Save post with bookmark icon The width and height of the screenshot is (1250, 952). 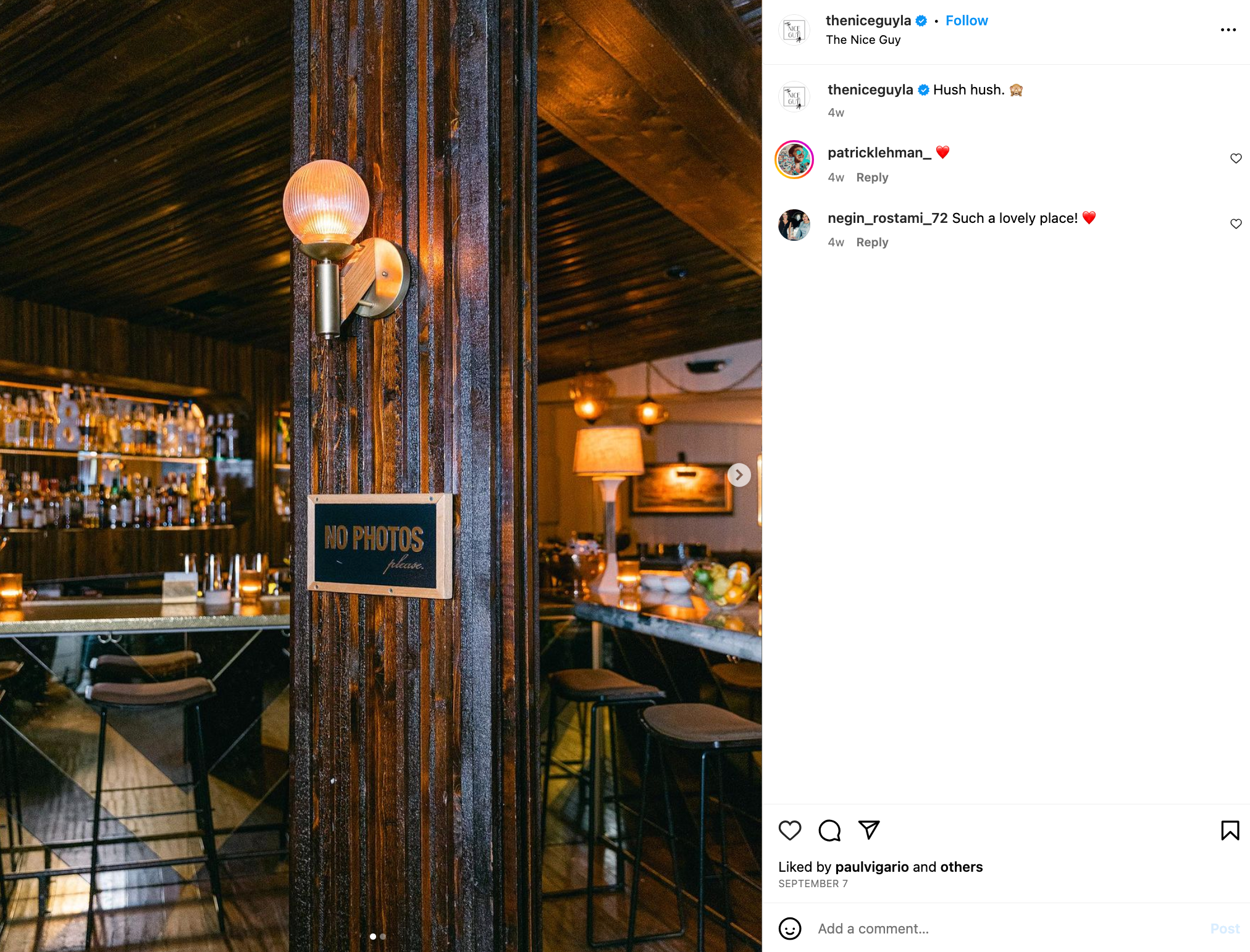pyautogui.click(x=1230, y=830)
